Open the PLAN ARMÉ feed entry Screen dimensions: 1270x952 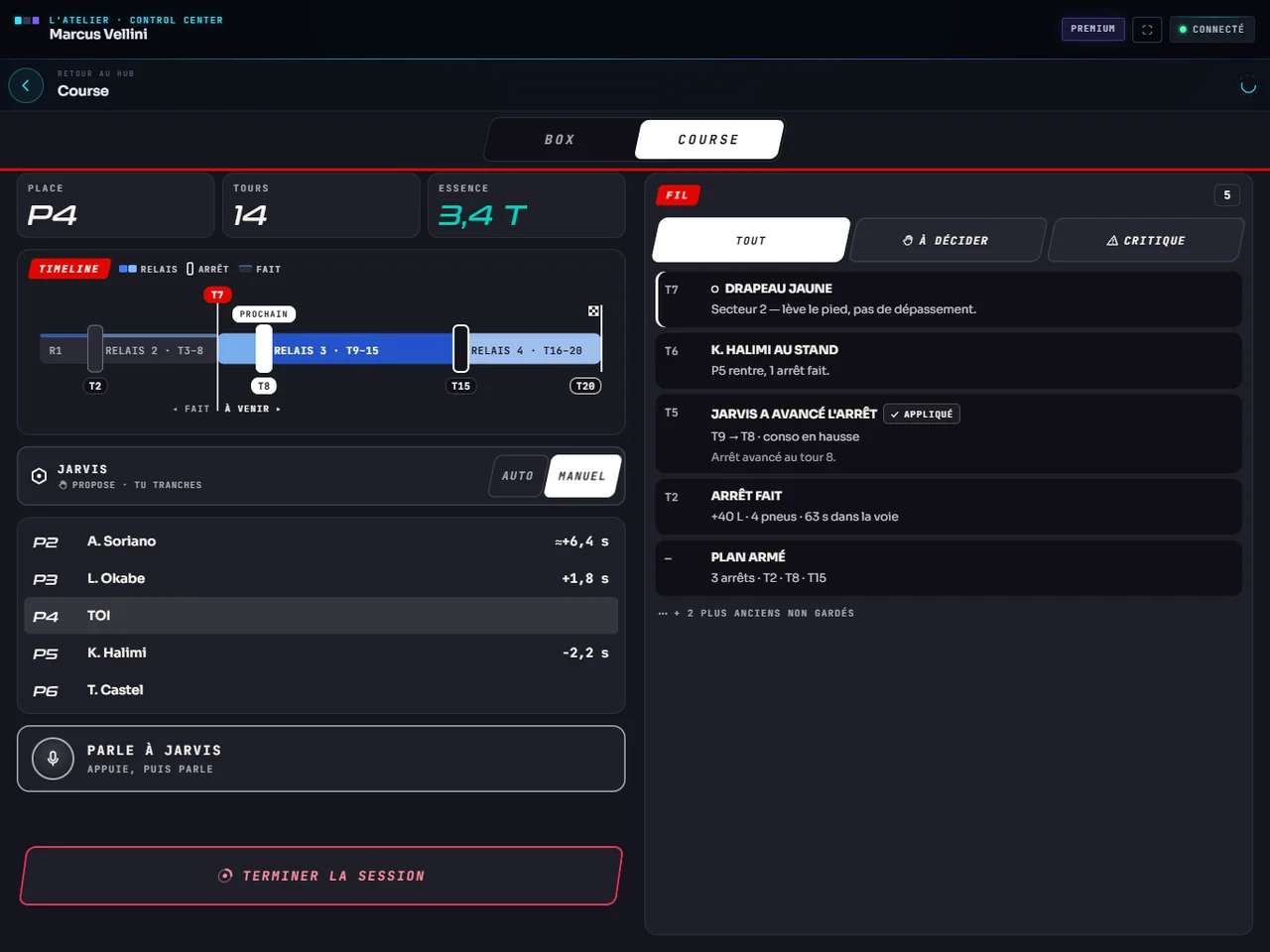pyautogui.click(x=950, y=568)
